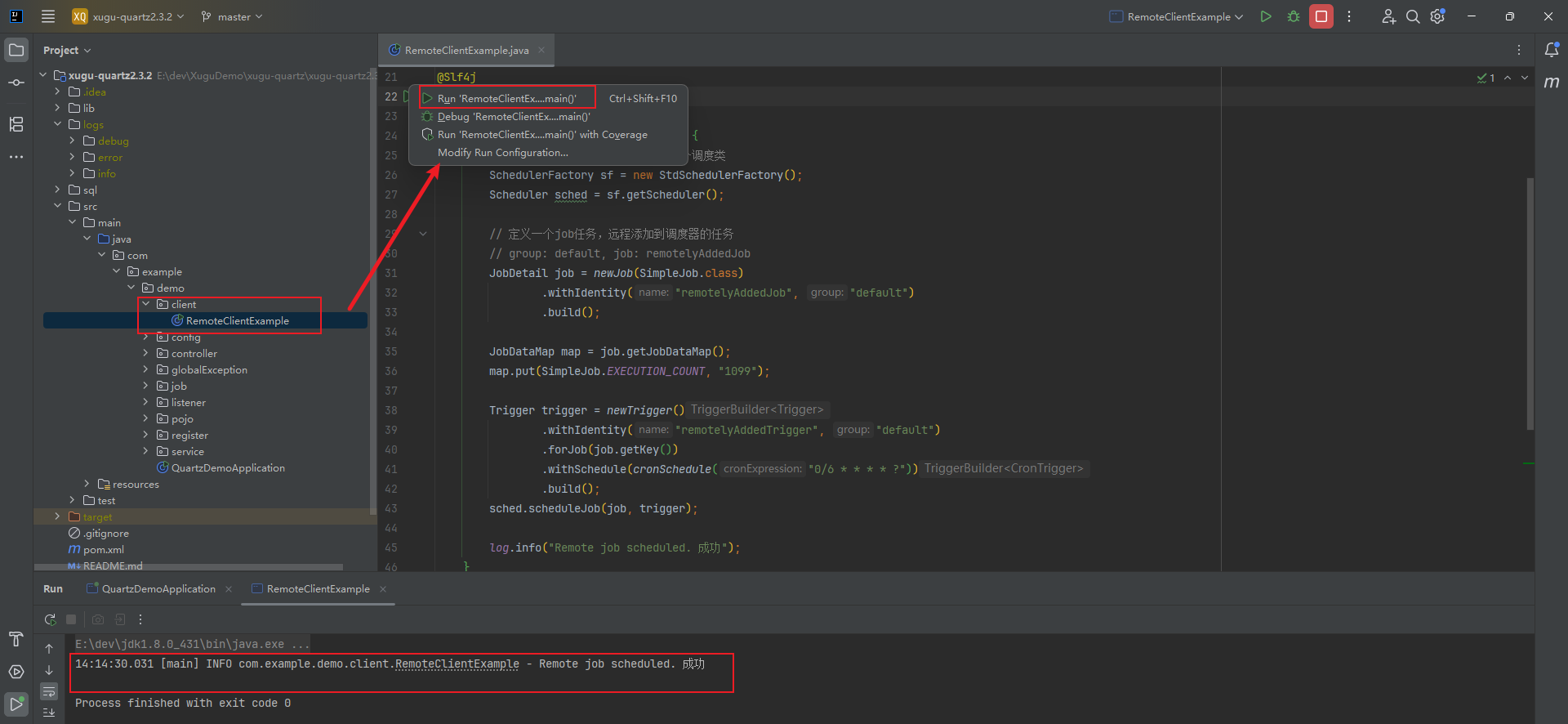Choose Modify Run Configuration option
This screenshot has width=1568, height=724.
coord(502,153)
